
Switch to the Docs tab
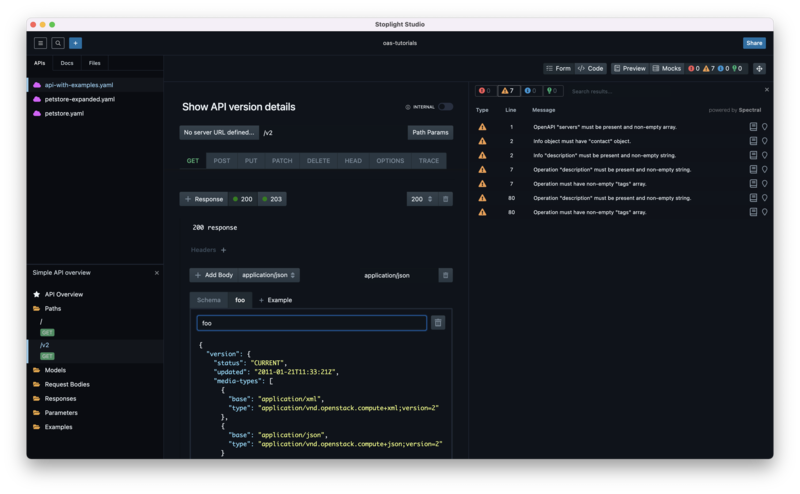coord(67,63)
